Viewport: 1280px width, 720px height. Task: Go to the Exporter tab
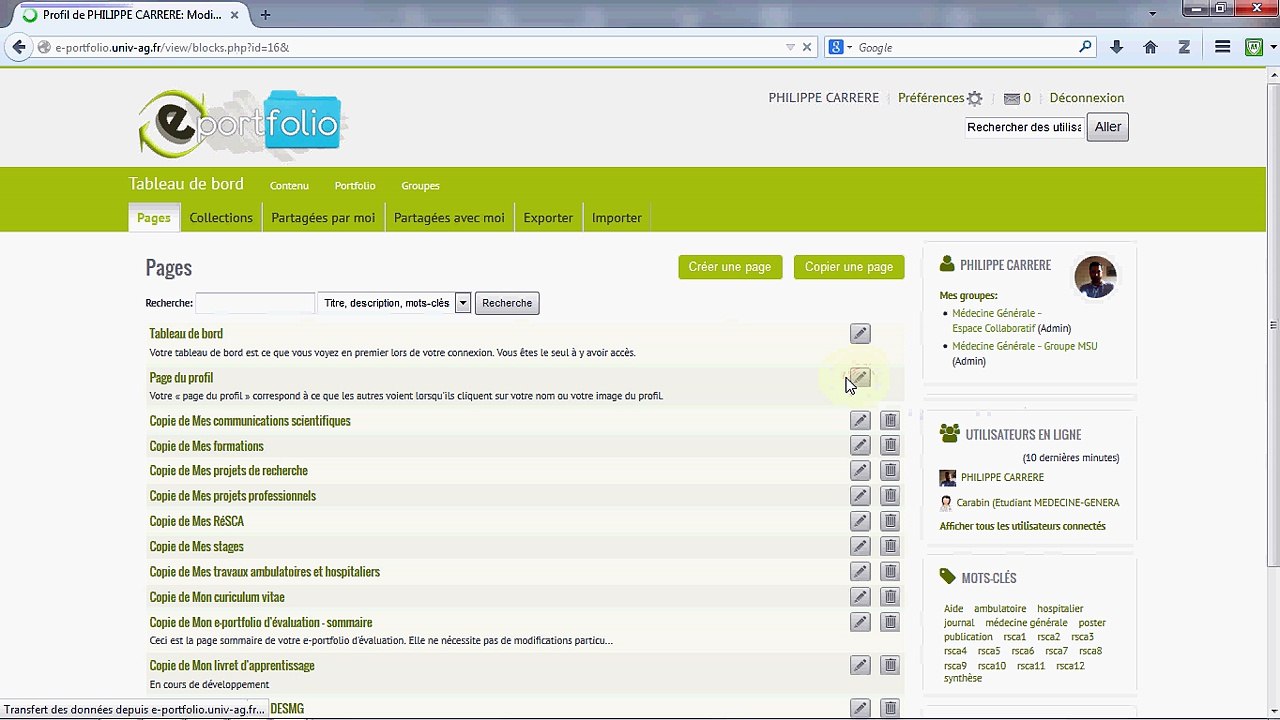548,218
